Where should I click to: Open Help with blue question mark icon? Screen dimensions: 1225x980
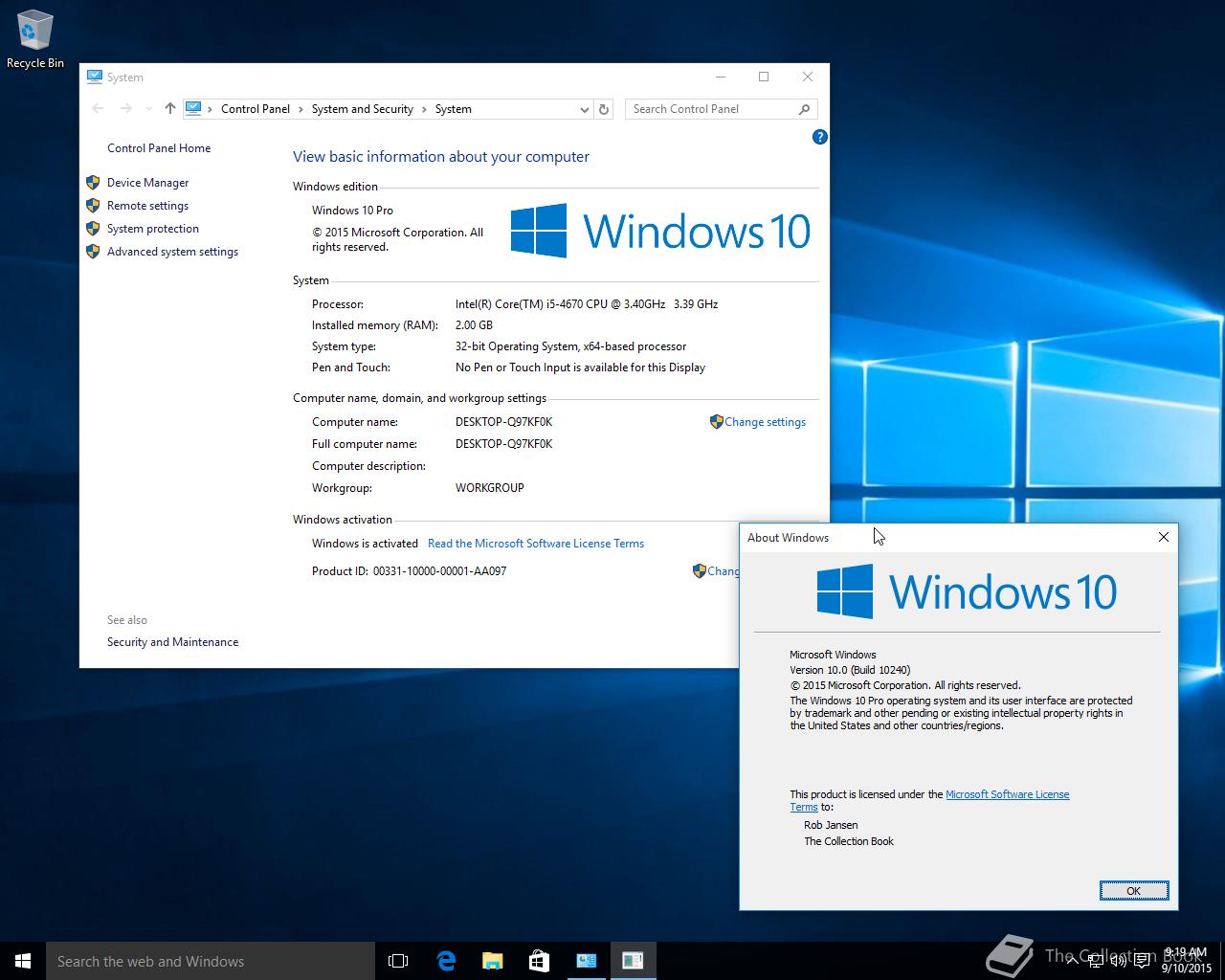point(819,137)
